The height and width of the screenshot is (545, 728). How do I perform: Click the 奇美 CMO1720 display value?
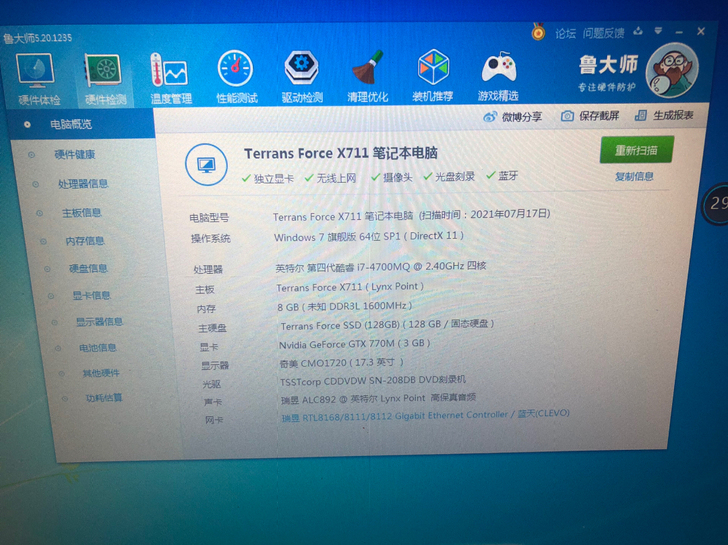[x=341, y=363]
